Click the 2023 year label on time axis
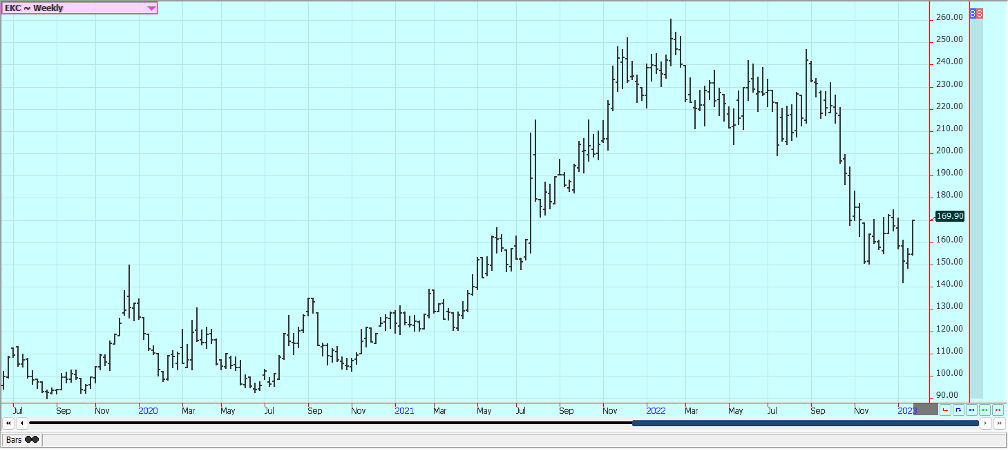 tap(906, 410)
